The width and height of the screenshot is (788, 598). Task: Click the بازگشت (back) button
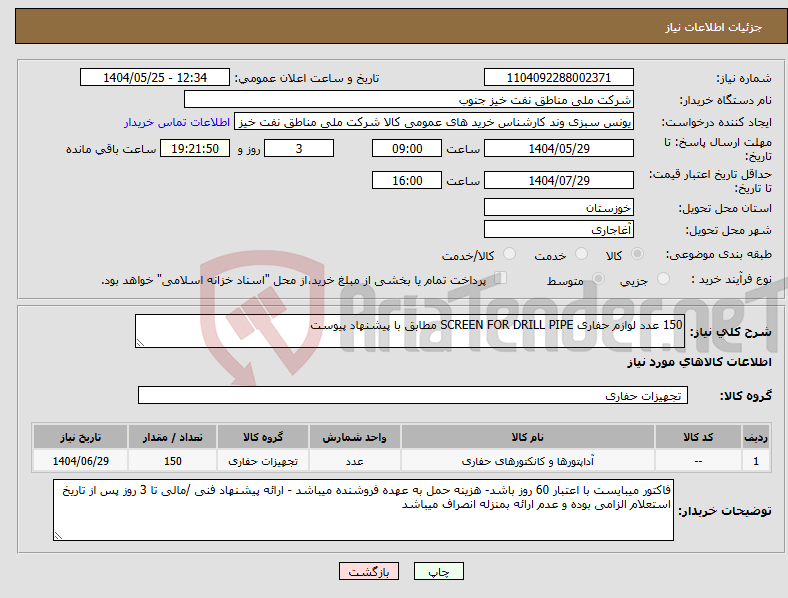[369, 571]
